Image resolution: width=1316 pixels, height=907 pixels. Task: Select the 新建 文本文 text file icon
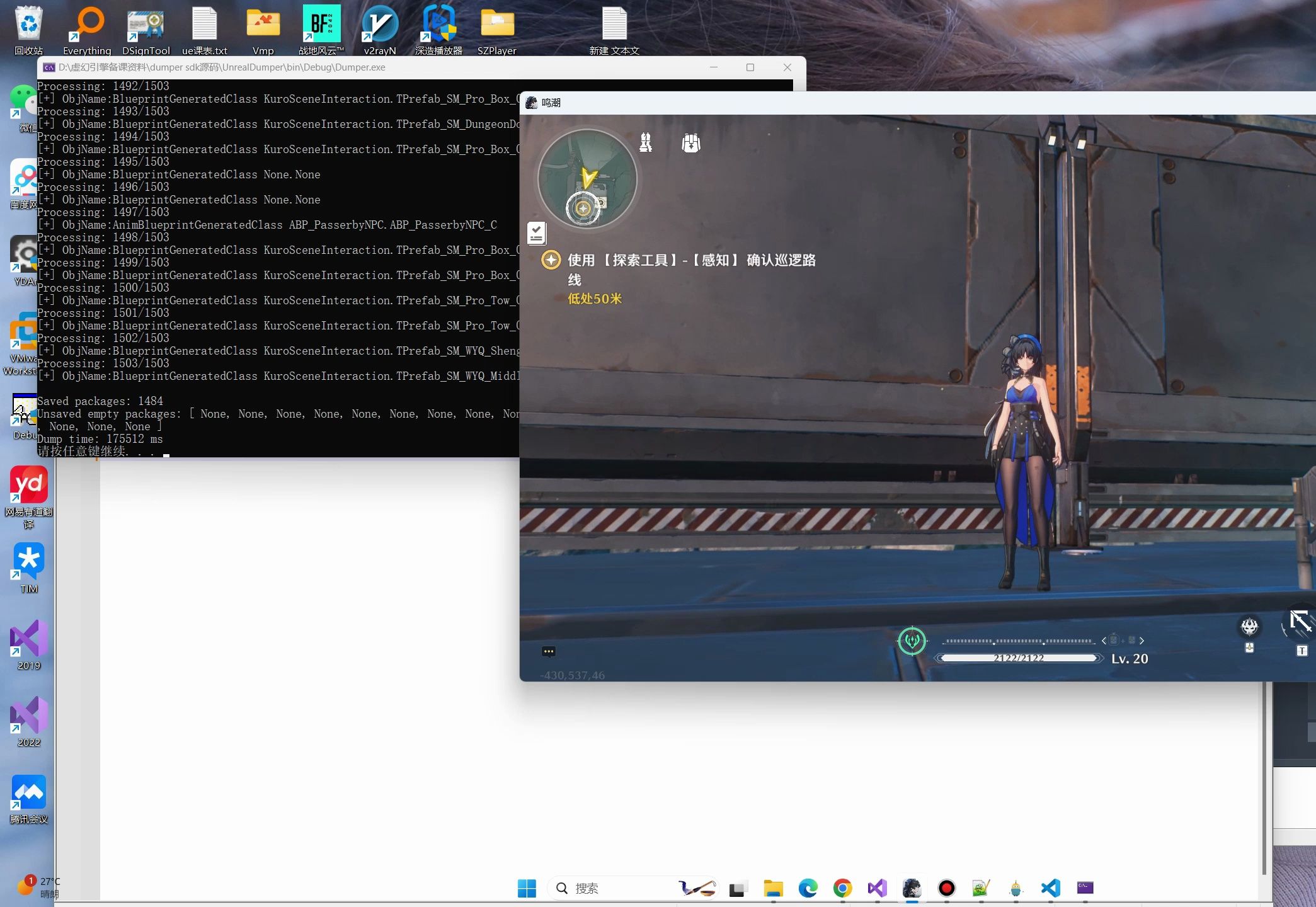coord(614,30)
